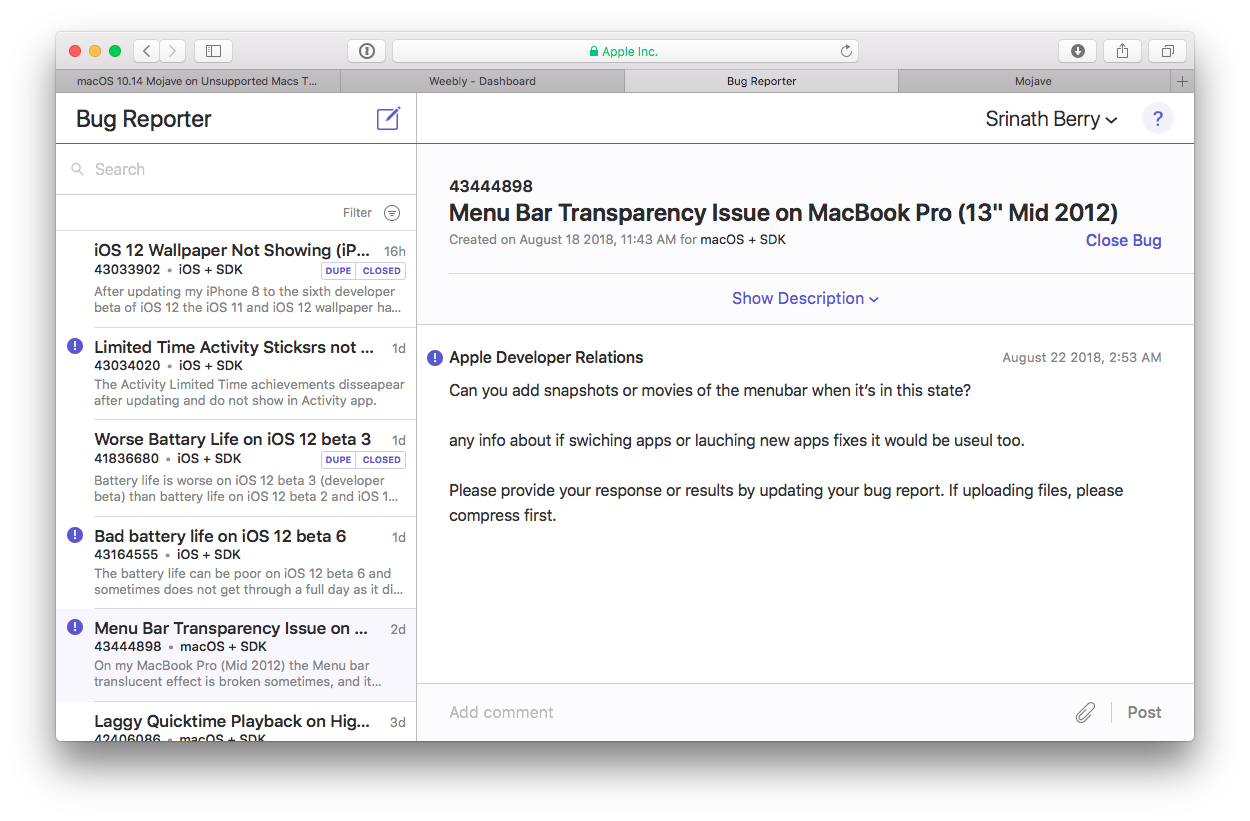Switch to Weebly - Dashboard tab

click(482, 81)
